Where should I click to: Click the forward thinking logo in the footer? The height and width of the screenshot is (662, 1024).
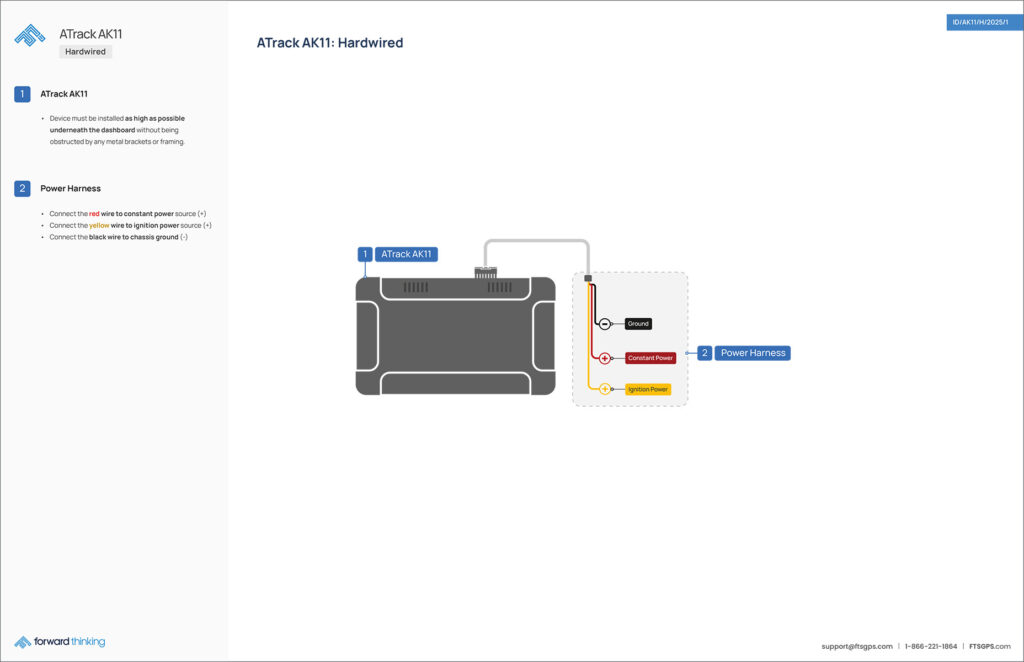(x=60, y=641)
